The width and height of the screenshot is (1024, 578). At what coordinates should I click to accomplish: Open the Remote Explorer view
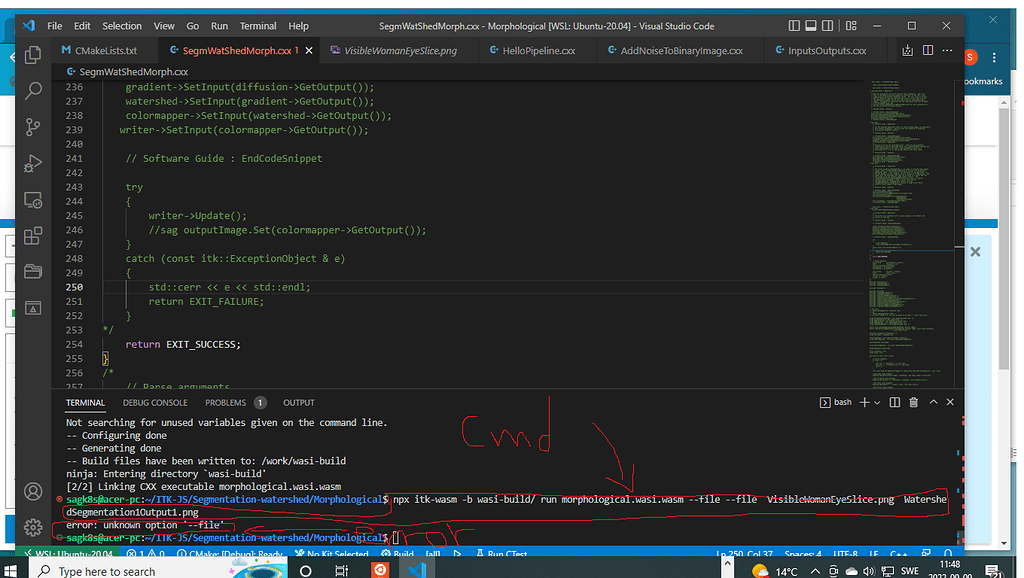[x=33, y=200]
